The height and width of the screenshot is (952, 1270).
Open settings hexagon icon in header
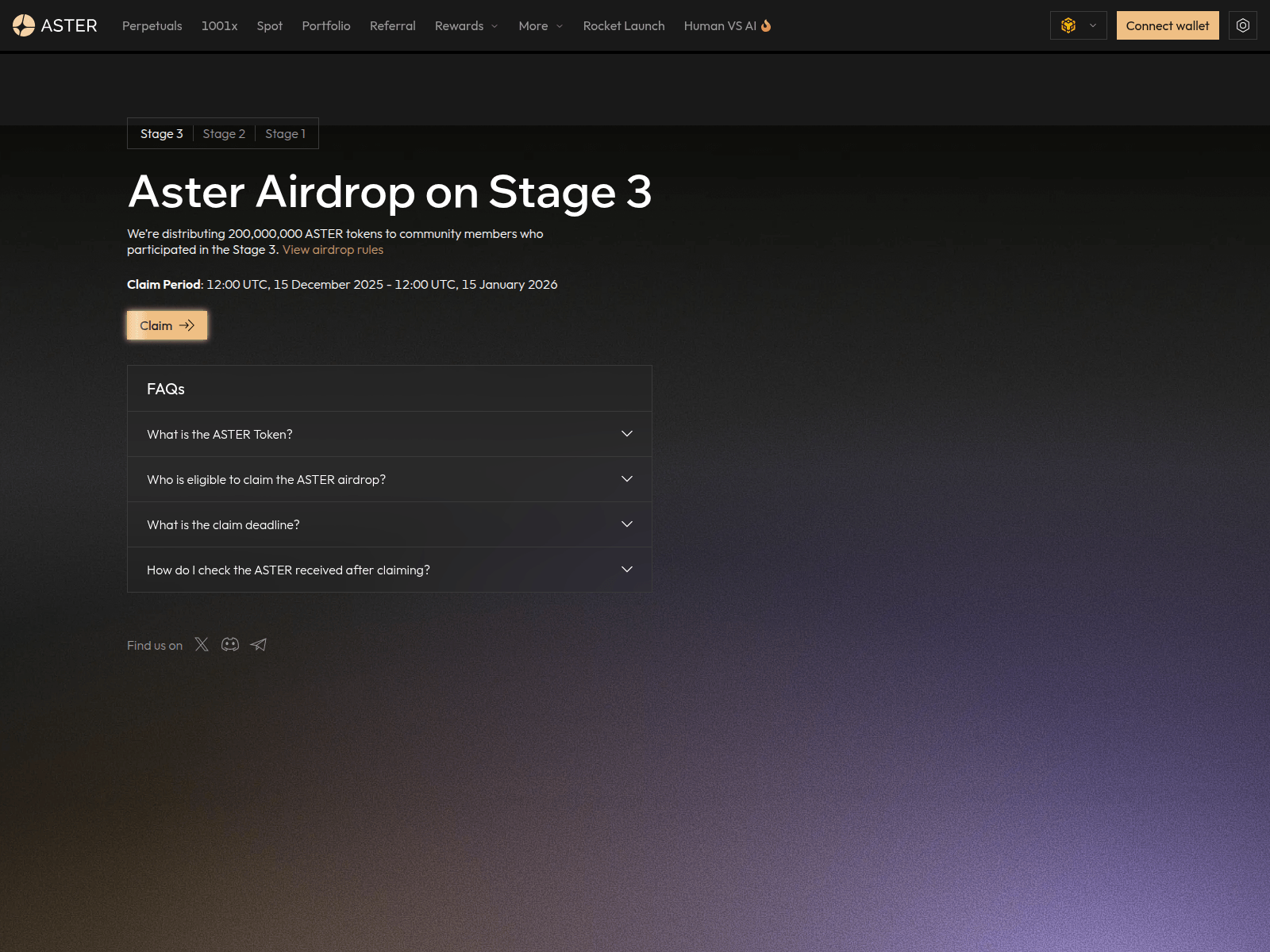click(1243, 25)
